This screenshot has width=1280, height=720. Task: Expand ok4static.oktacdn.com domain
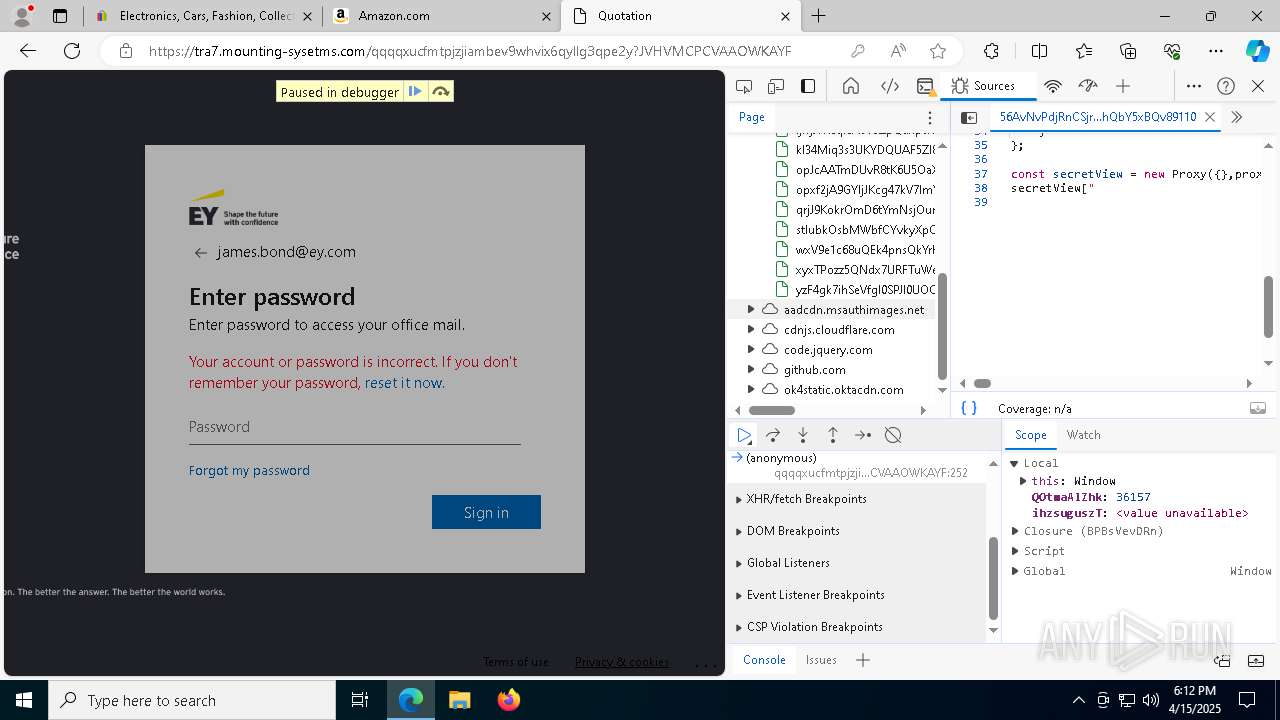click(x=751, y=390)
